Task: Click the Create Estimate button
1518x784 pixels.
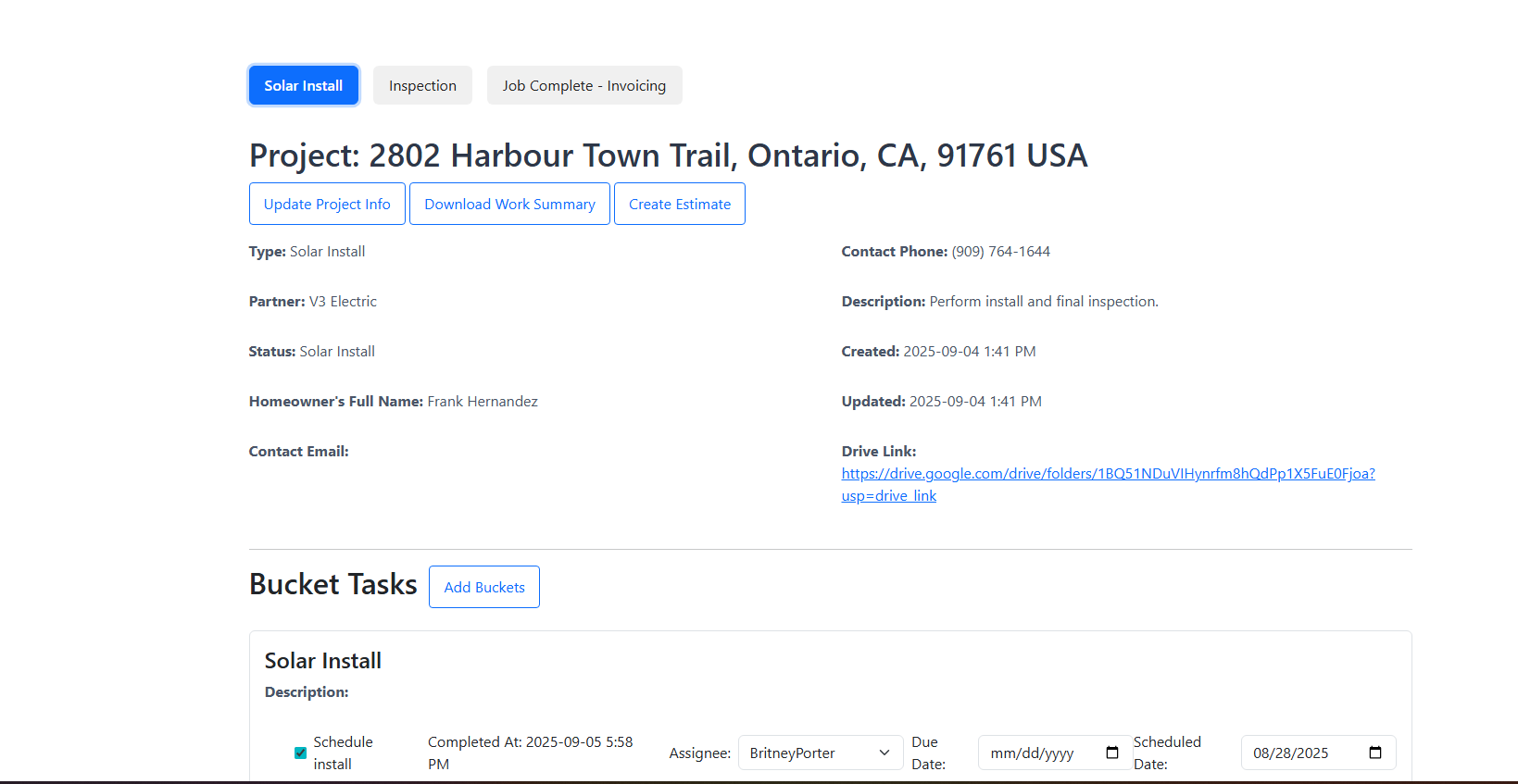Action: (679, 204)
